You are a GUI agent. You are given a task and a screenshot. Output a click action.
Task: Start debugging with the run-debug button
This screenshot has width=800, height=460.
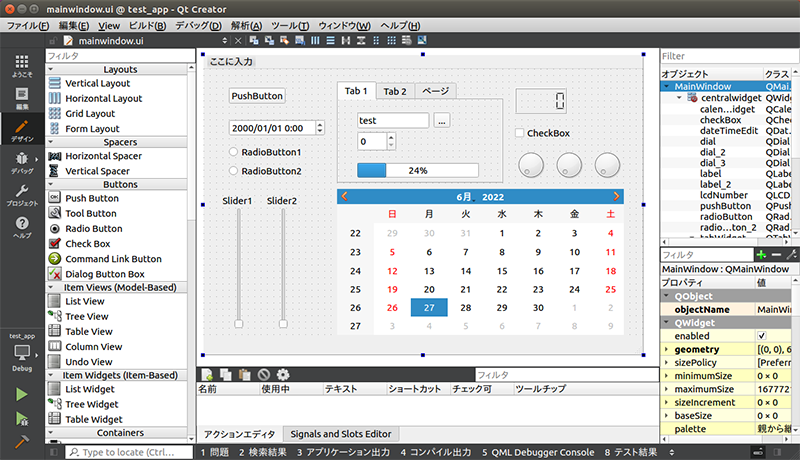21,419
